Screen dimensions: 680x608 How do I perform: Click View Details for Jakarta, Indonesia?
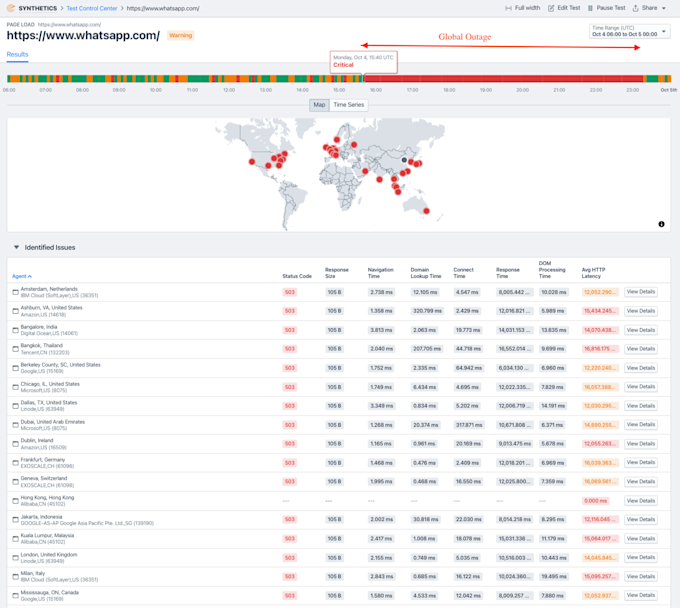pos(641,520)
